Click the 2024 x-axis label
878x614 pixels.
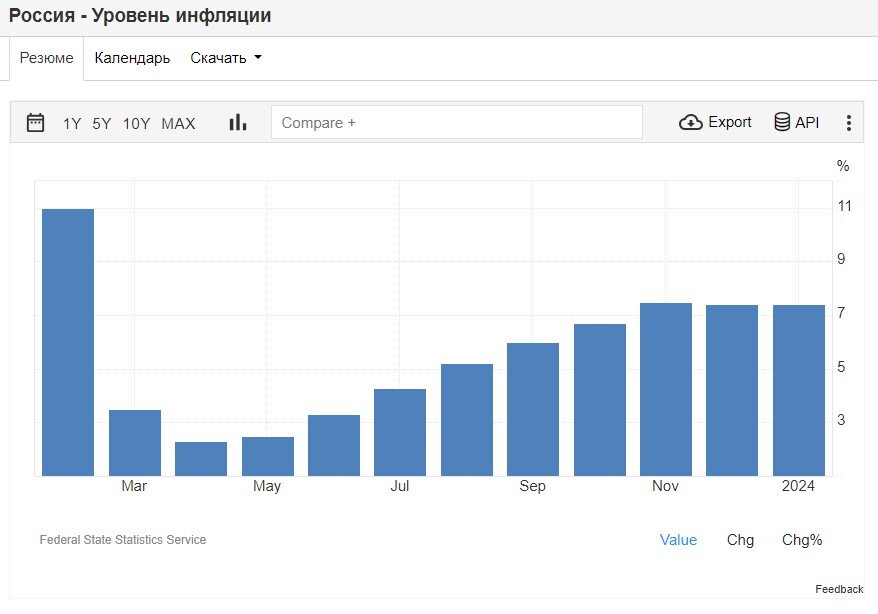click(x=798, y=486)
